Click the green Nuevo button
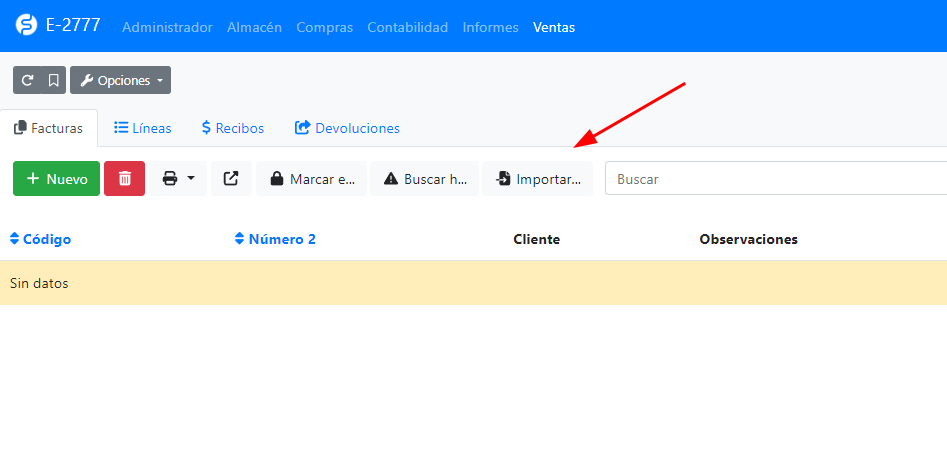947x473 pixels. 56,179
